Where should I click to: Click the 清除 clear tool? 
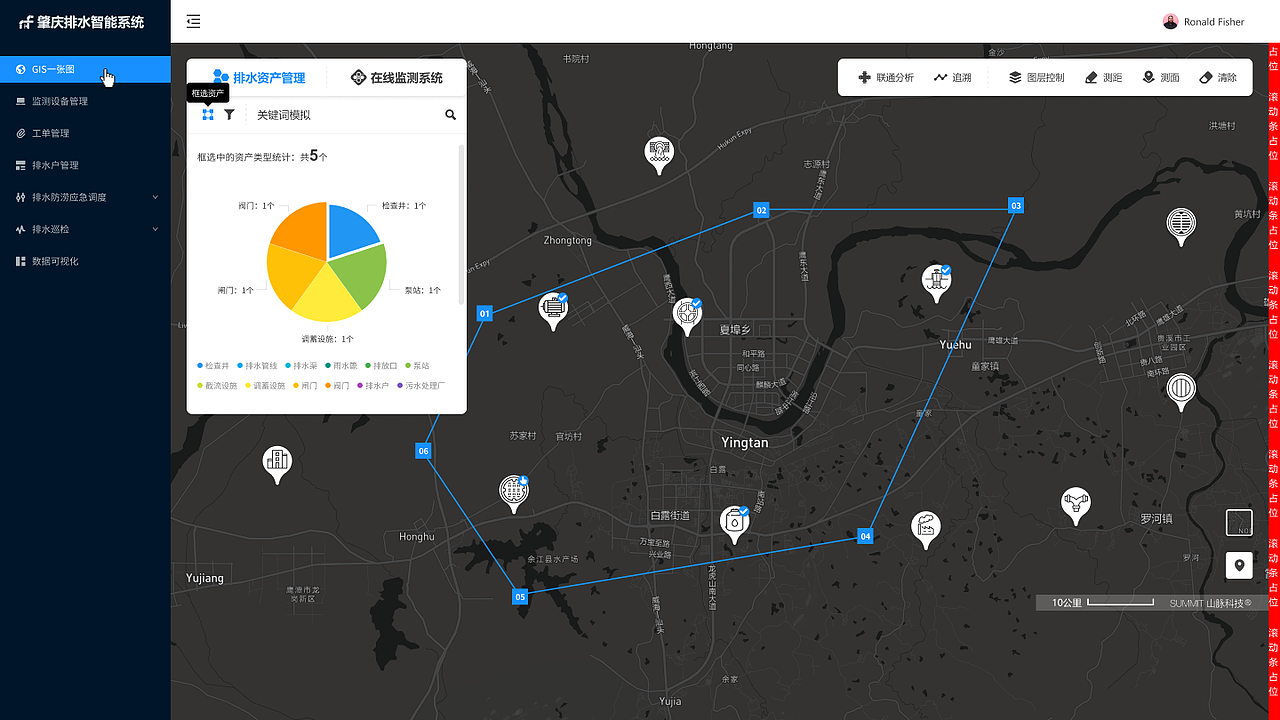(x=1218, y=77)
